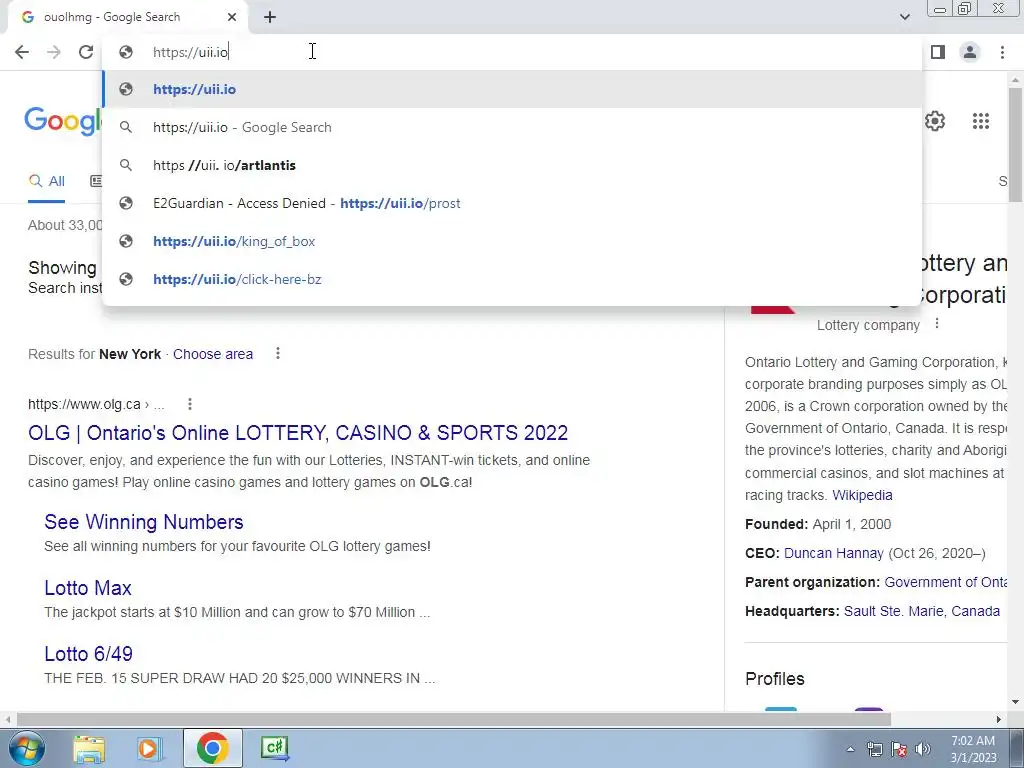This screenshot has width=1024, height=768.
Task: Open the tab search chevron
Action: coord(904,17)
